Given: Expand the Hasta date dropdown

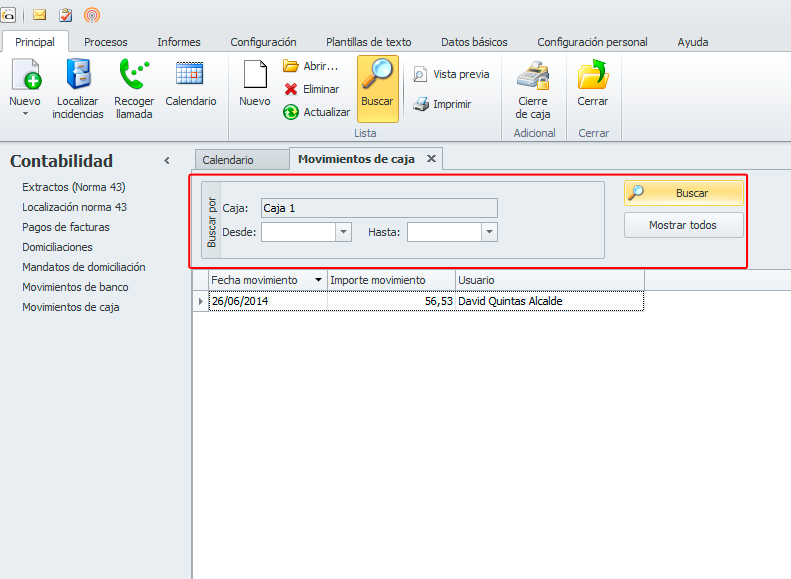Looking at the screenshot, I should coord(489,232).
